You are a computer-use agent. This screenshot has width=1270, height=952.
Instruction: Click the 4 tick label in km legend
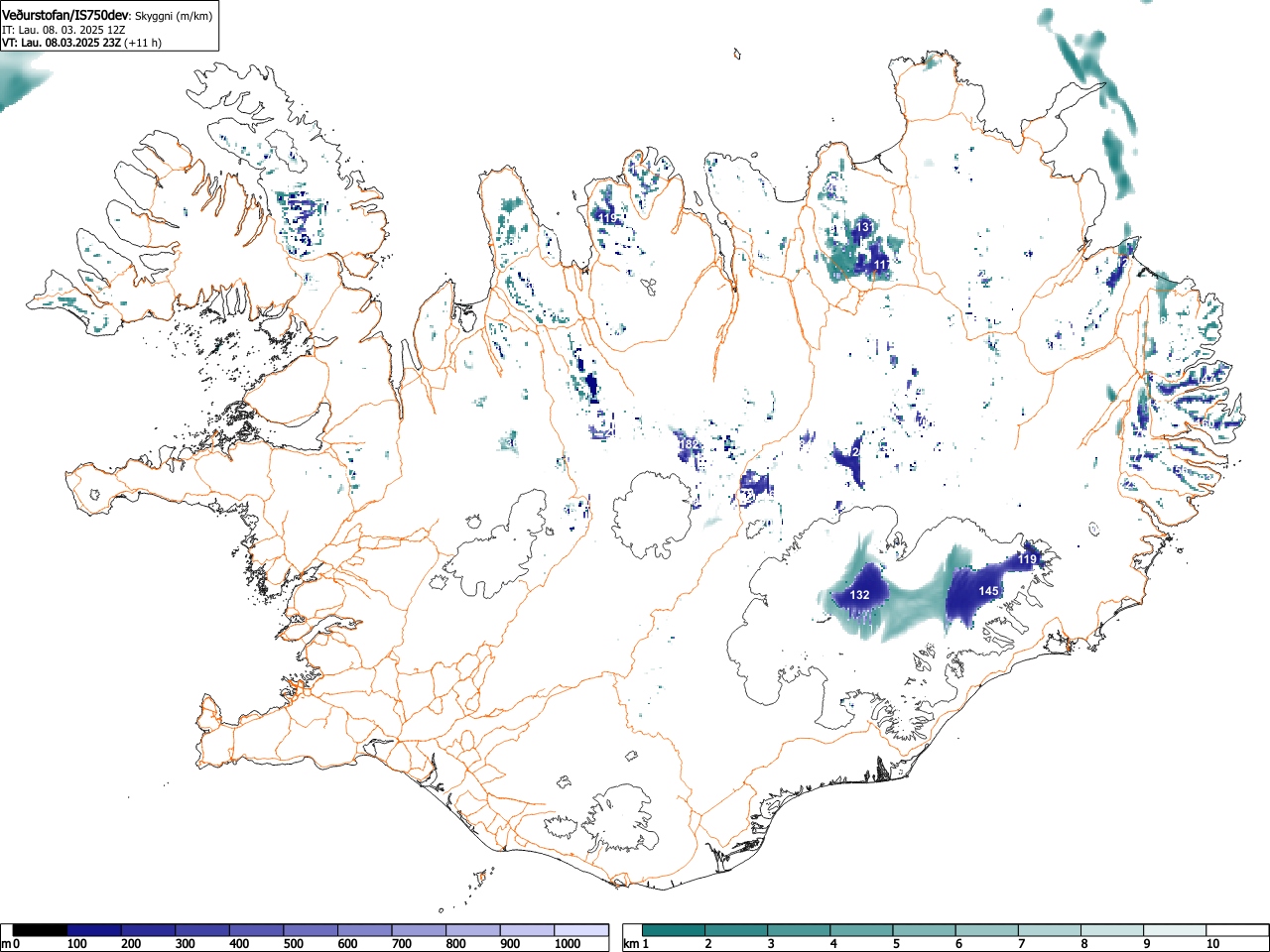[x=833, y=944]
